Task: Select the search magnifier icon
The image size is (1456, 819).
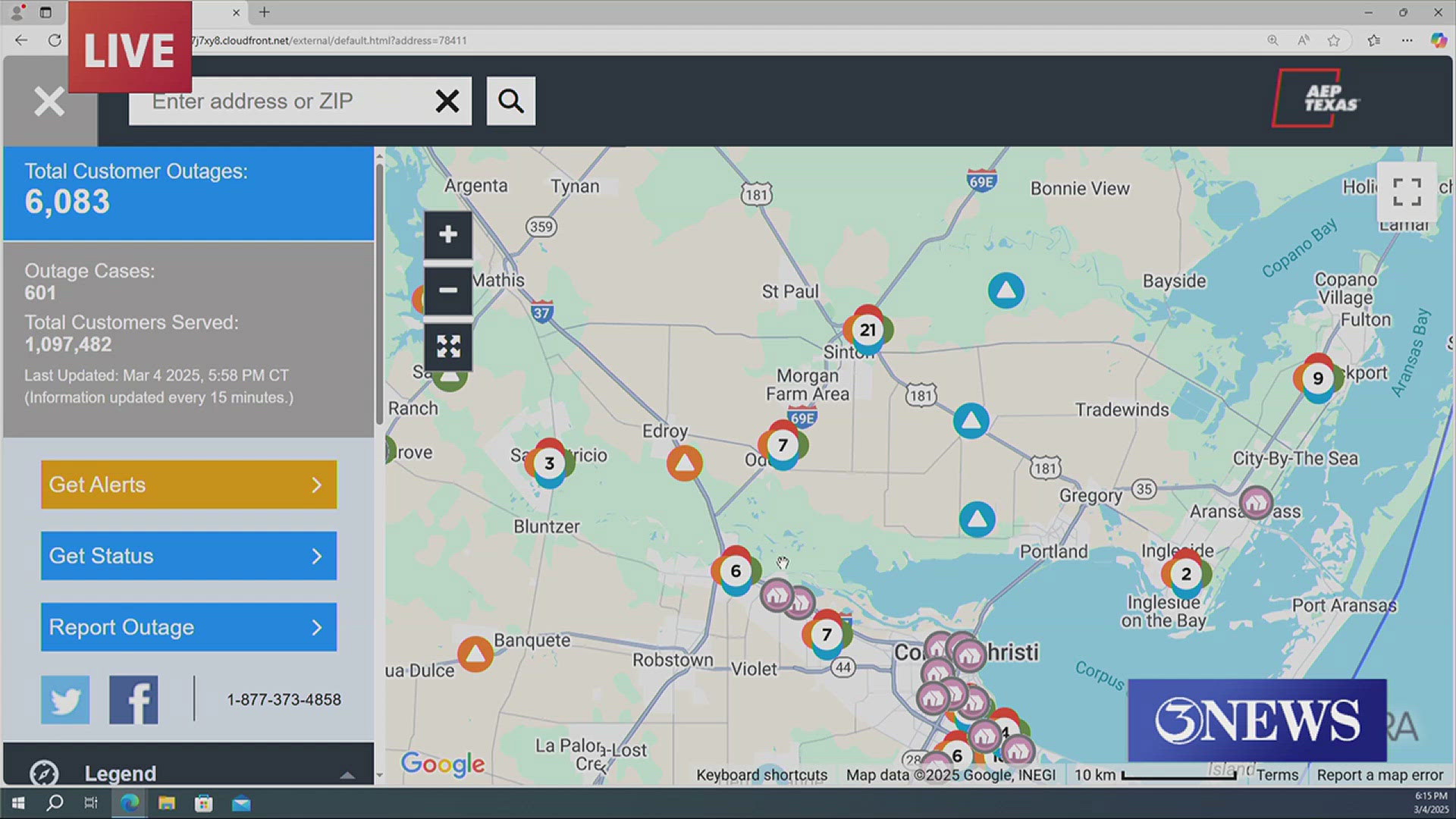Action: pos(510,101)
